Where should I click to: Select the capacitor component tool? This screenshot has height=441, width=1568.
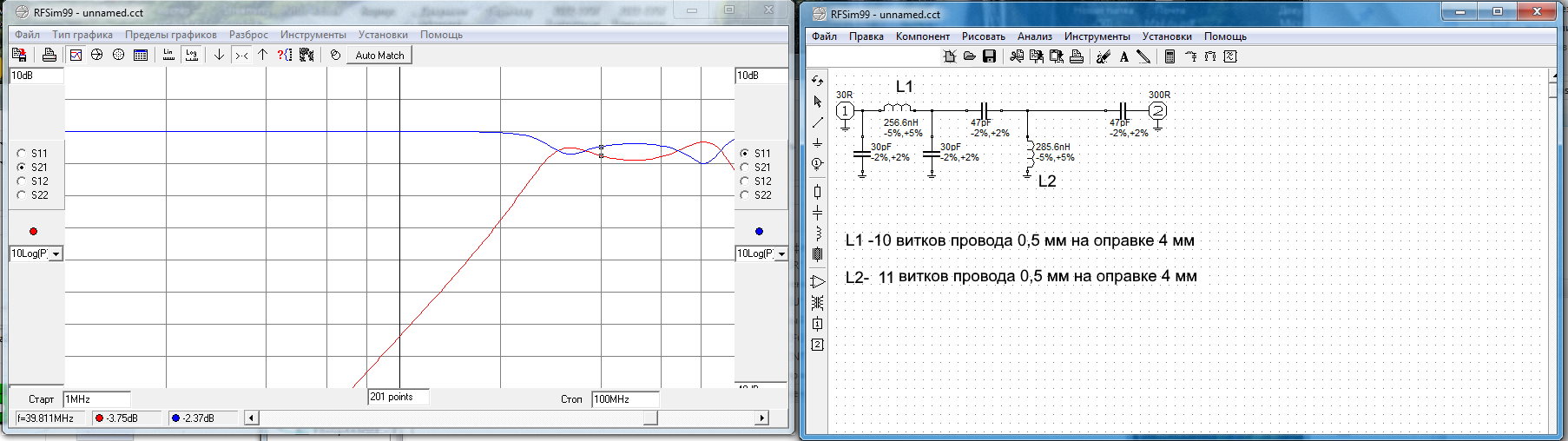point(817,213)
